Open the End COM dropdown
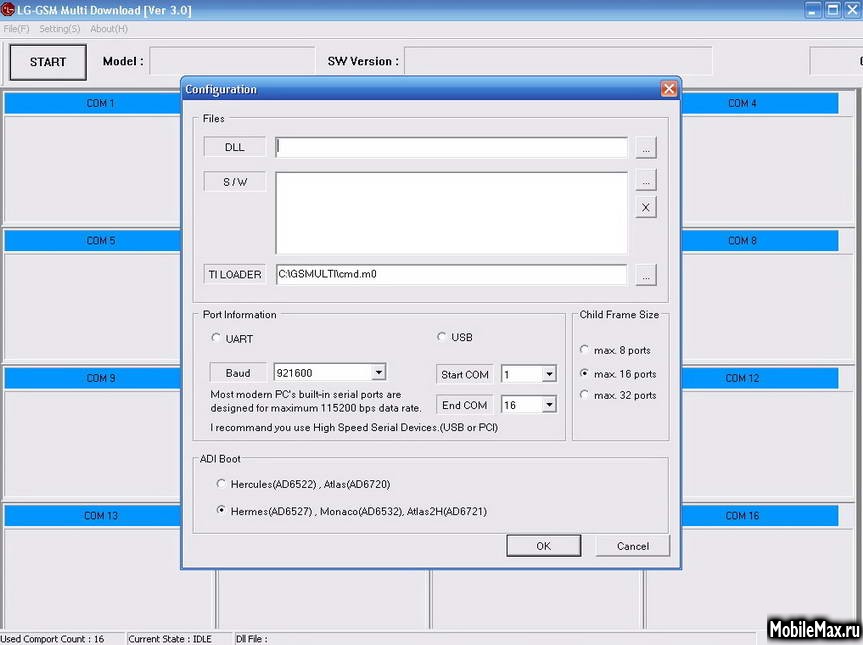 pyautogui.click(x=549, y=405)
